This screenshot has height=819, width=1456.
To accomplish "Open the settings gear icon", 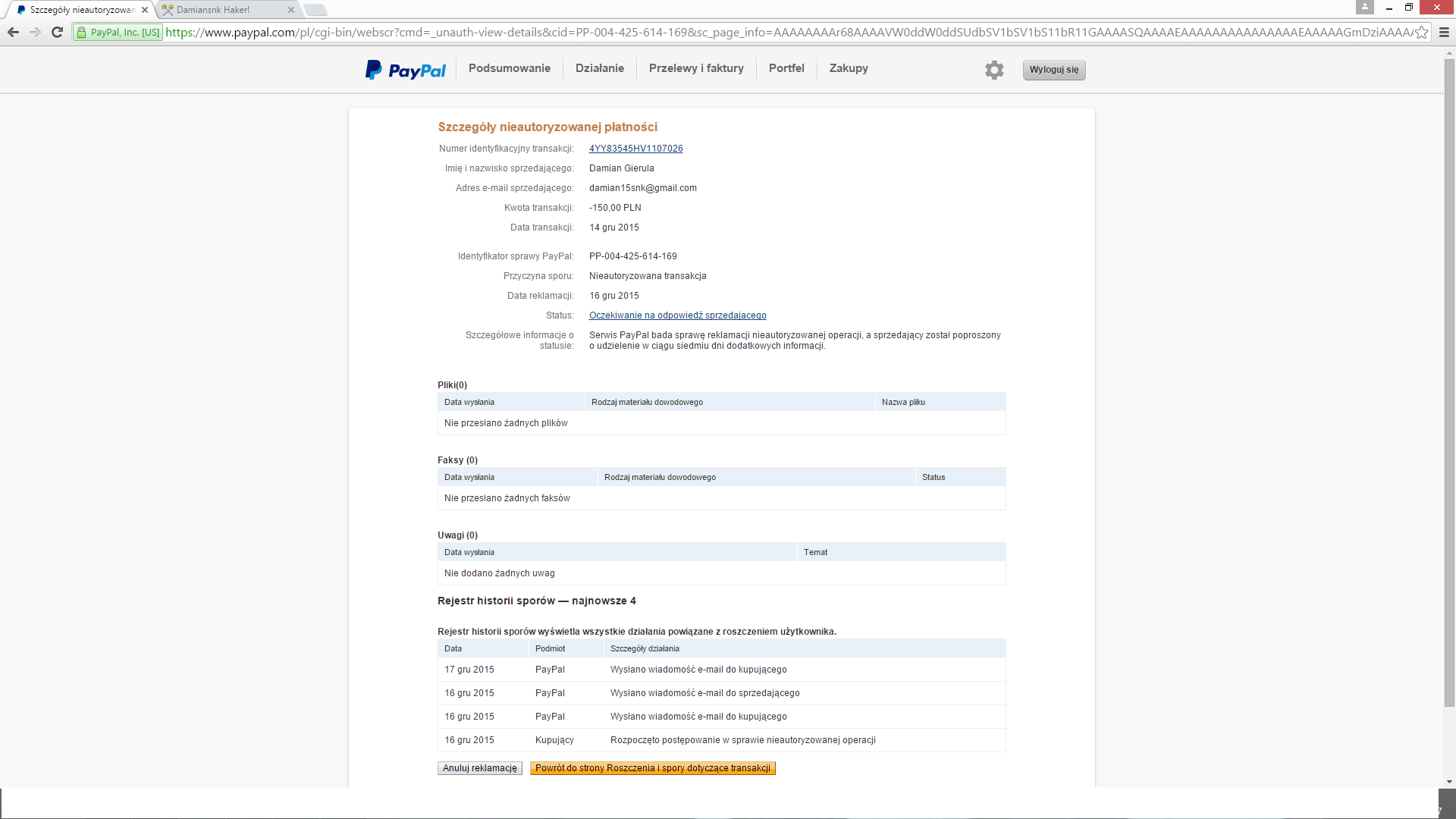I will pyautogui.click(x=994, y=70).
